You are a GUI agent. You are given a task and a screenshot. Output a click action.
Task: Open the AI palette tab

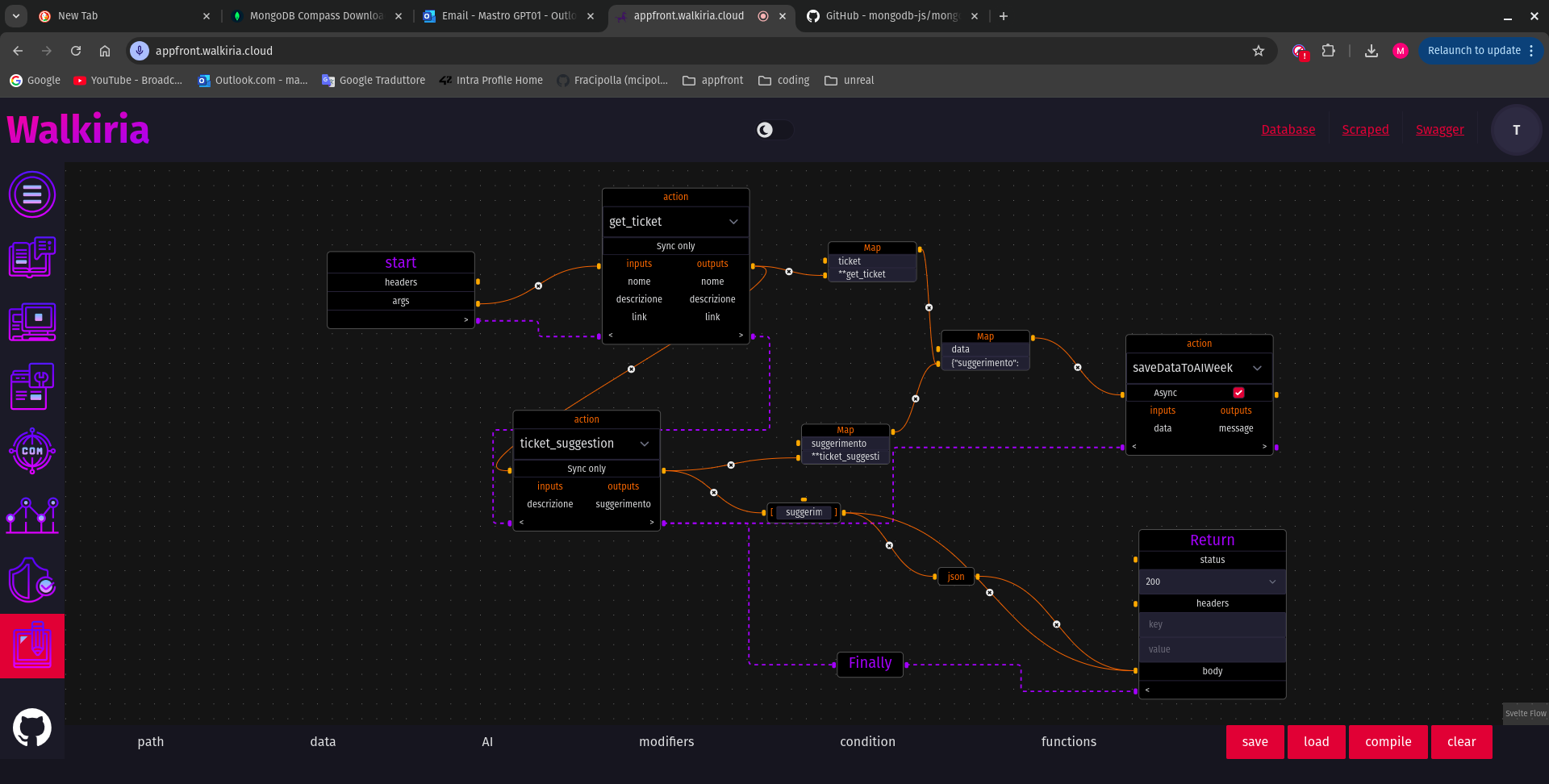487,741
